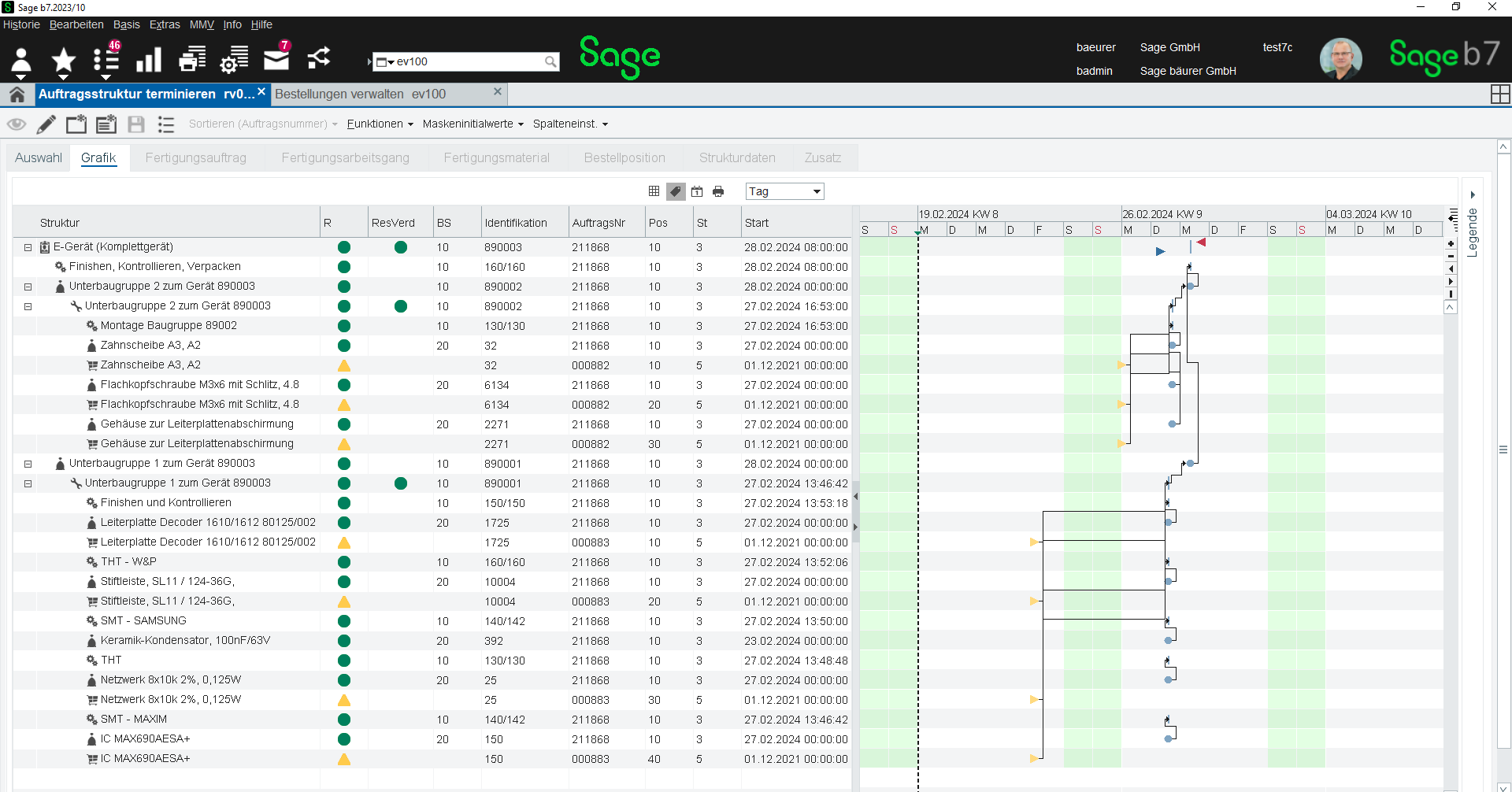This screenshot has width=1512, height=792.
Task: Click the printer icon above the Gantt chart
Action: [718, 191]
